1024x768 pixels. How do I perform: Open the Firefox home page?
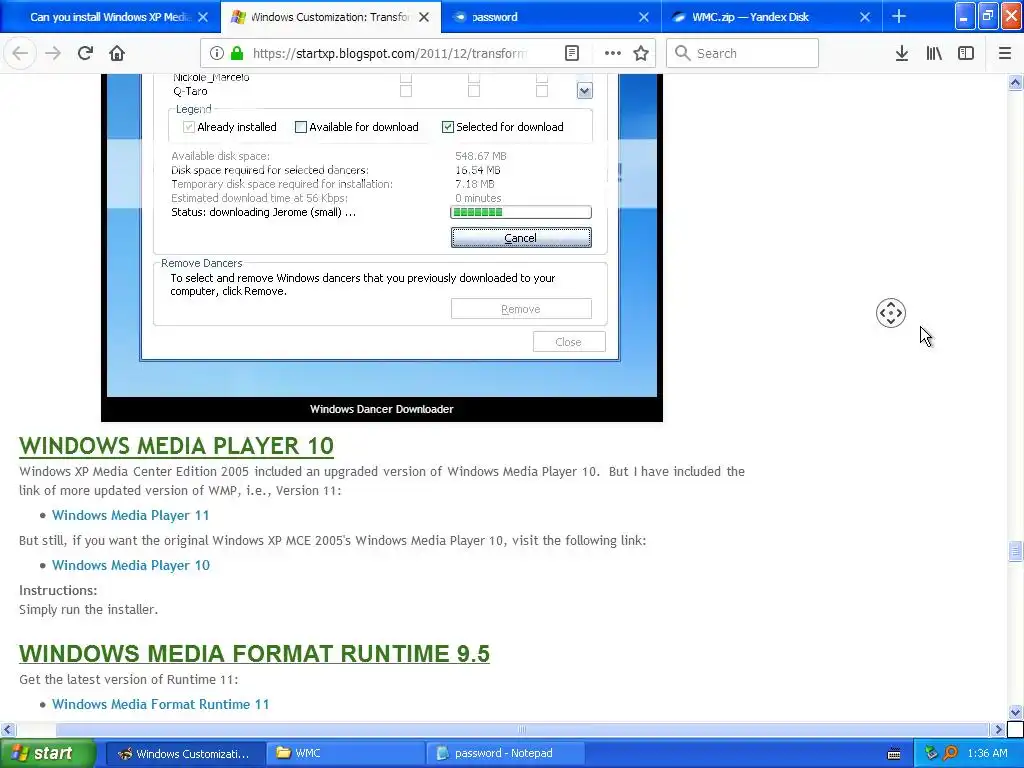pyautogui.click(x=117, y=53)
